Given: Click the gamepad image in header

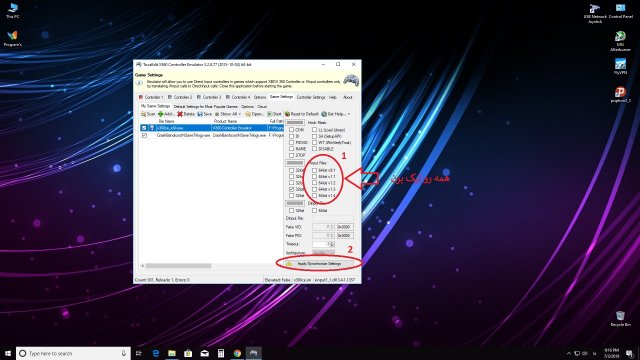Looking at the screenshot, I should [x=351, y=80].
